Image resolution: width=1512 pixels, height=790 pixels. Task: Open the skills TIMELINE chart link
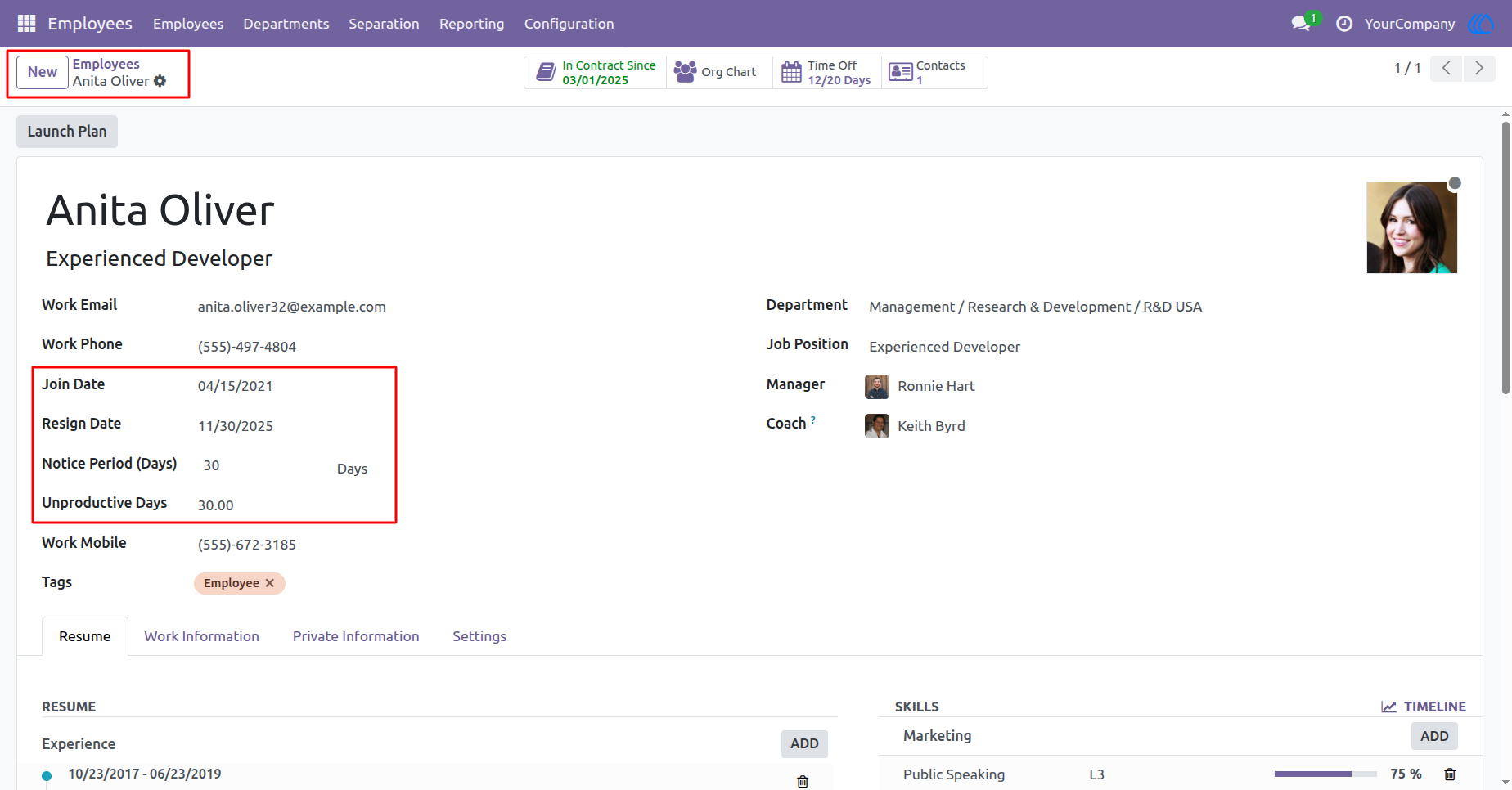(1424, 707)
